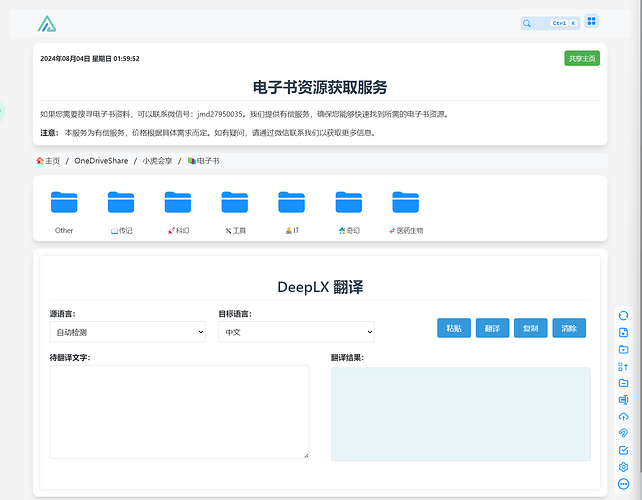This screenshot has height=500, width=642.
Task: Click remove empty folder icon
Action: 623,383
